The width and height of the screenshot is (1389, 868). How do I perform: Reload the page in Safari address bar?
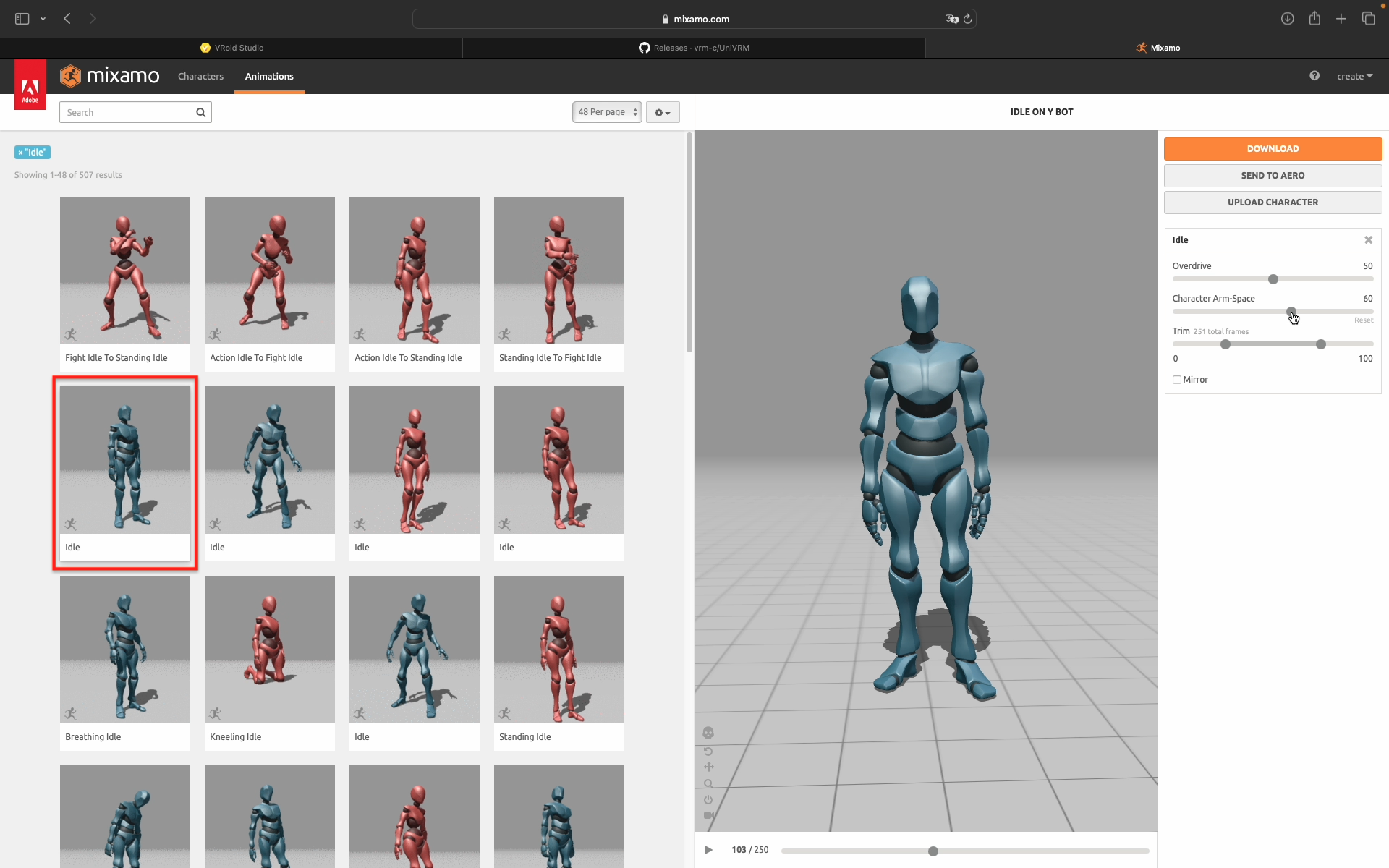point(967,19)
